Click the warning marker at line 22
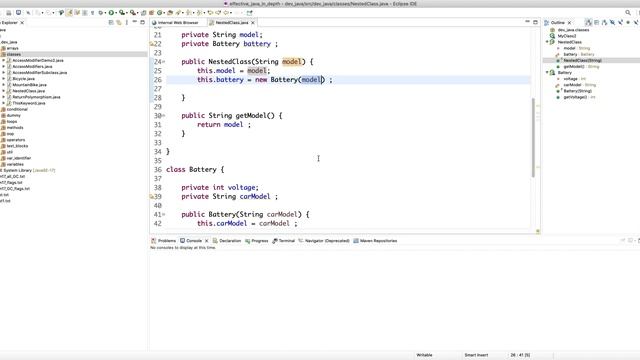The image size is (640, 360). click(x=152, y=44)
